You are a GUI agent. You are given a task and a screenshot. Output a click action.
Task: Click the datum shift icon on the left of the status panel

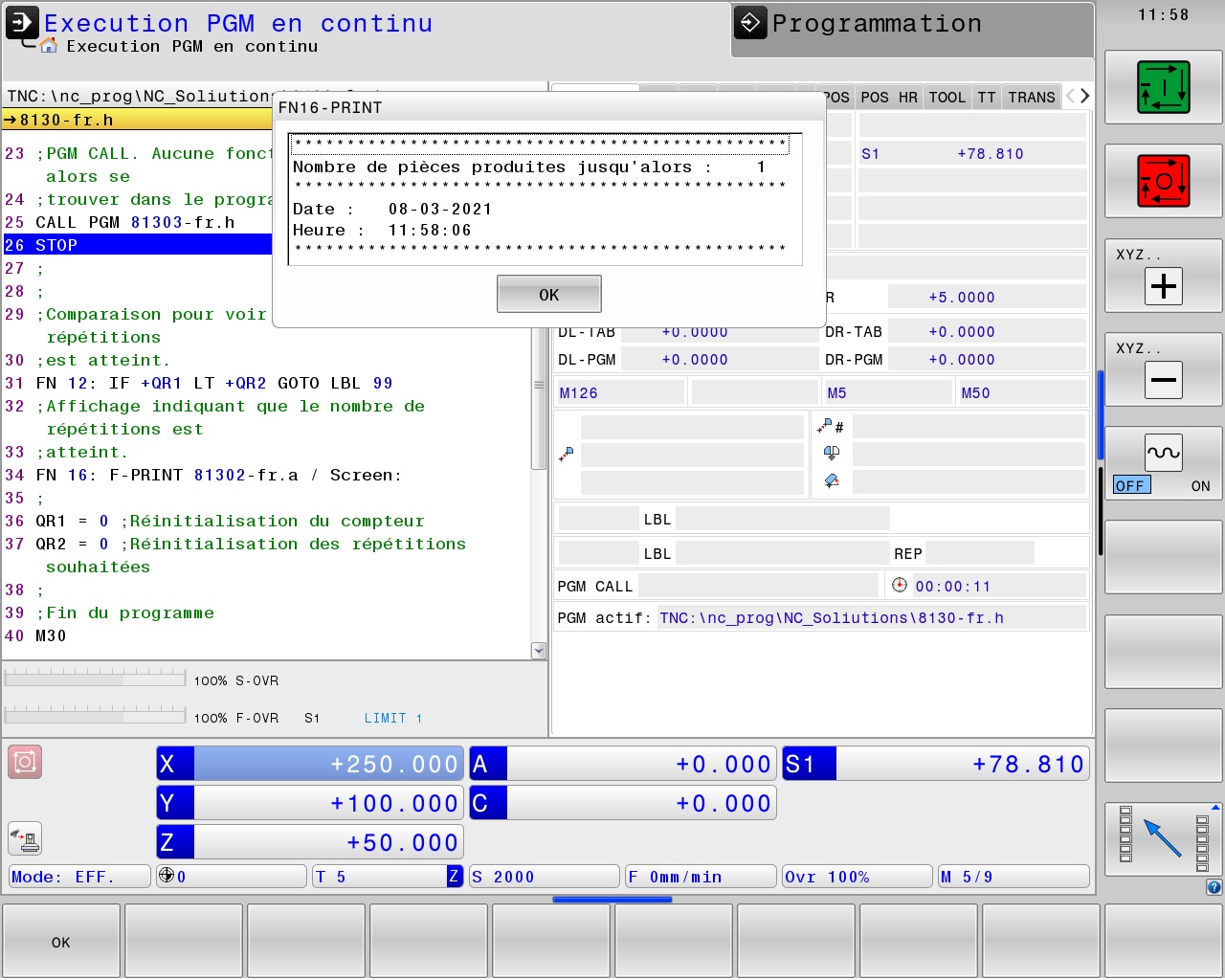566,454
